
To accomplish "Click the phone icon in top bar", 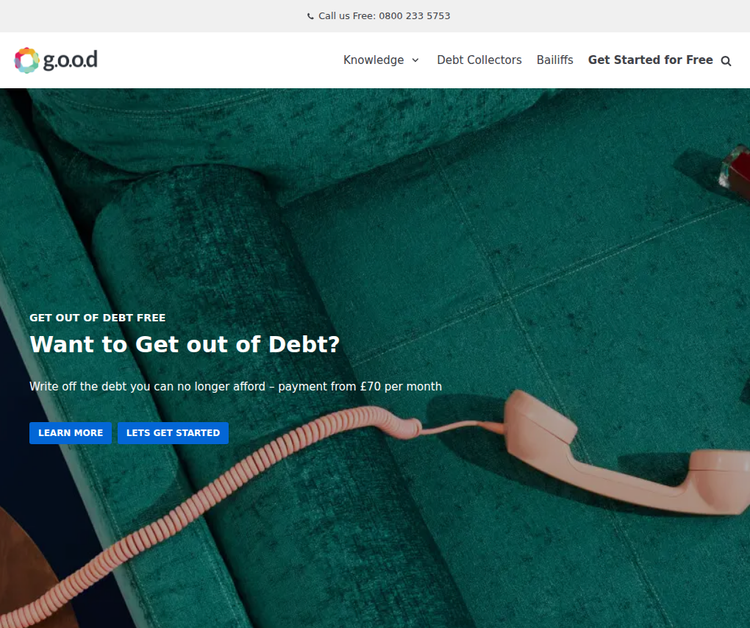I will 310,16.
